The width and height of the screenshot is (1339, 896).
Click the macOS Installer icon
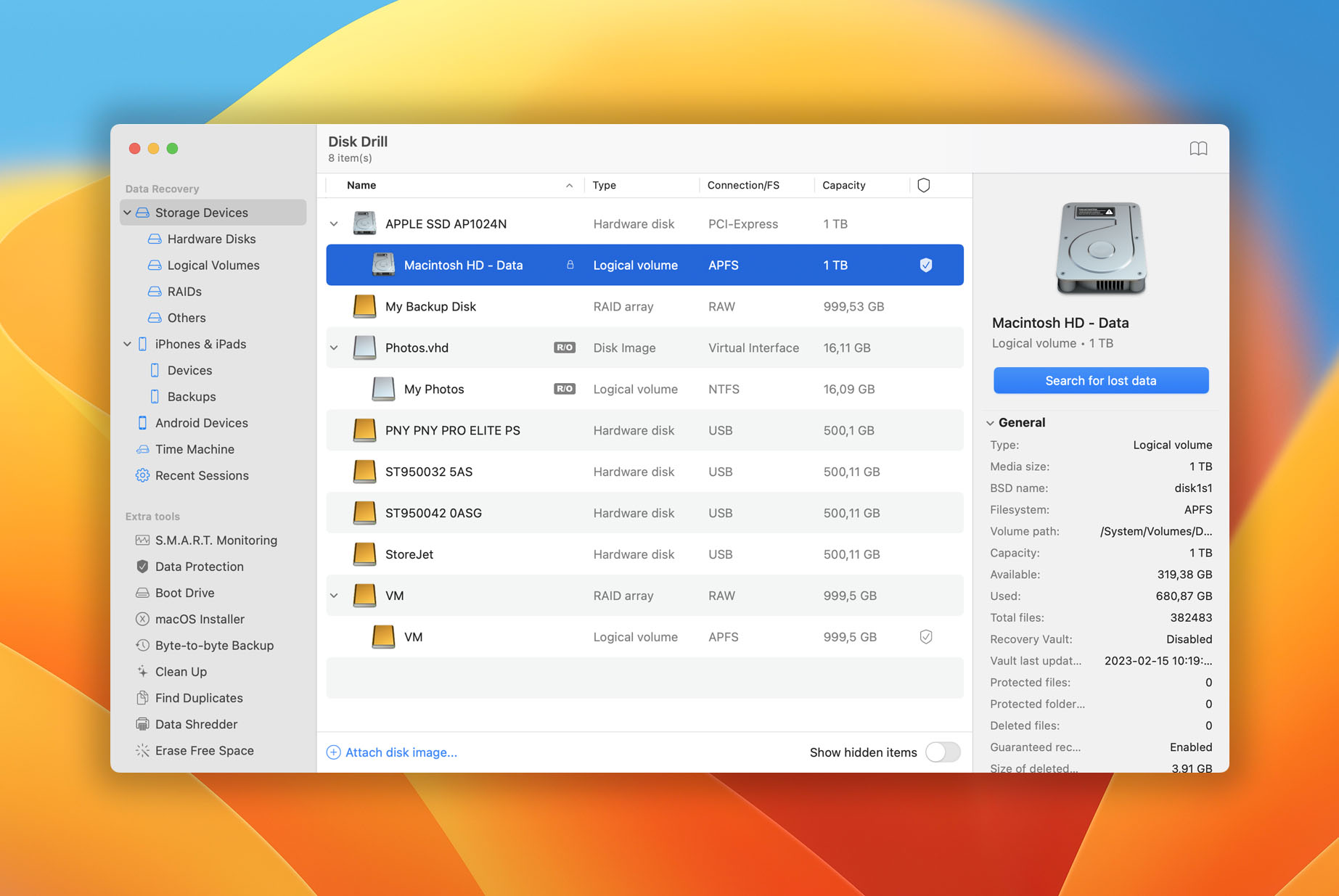click(142, 619)
